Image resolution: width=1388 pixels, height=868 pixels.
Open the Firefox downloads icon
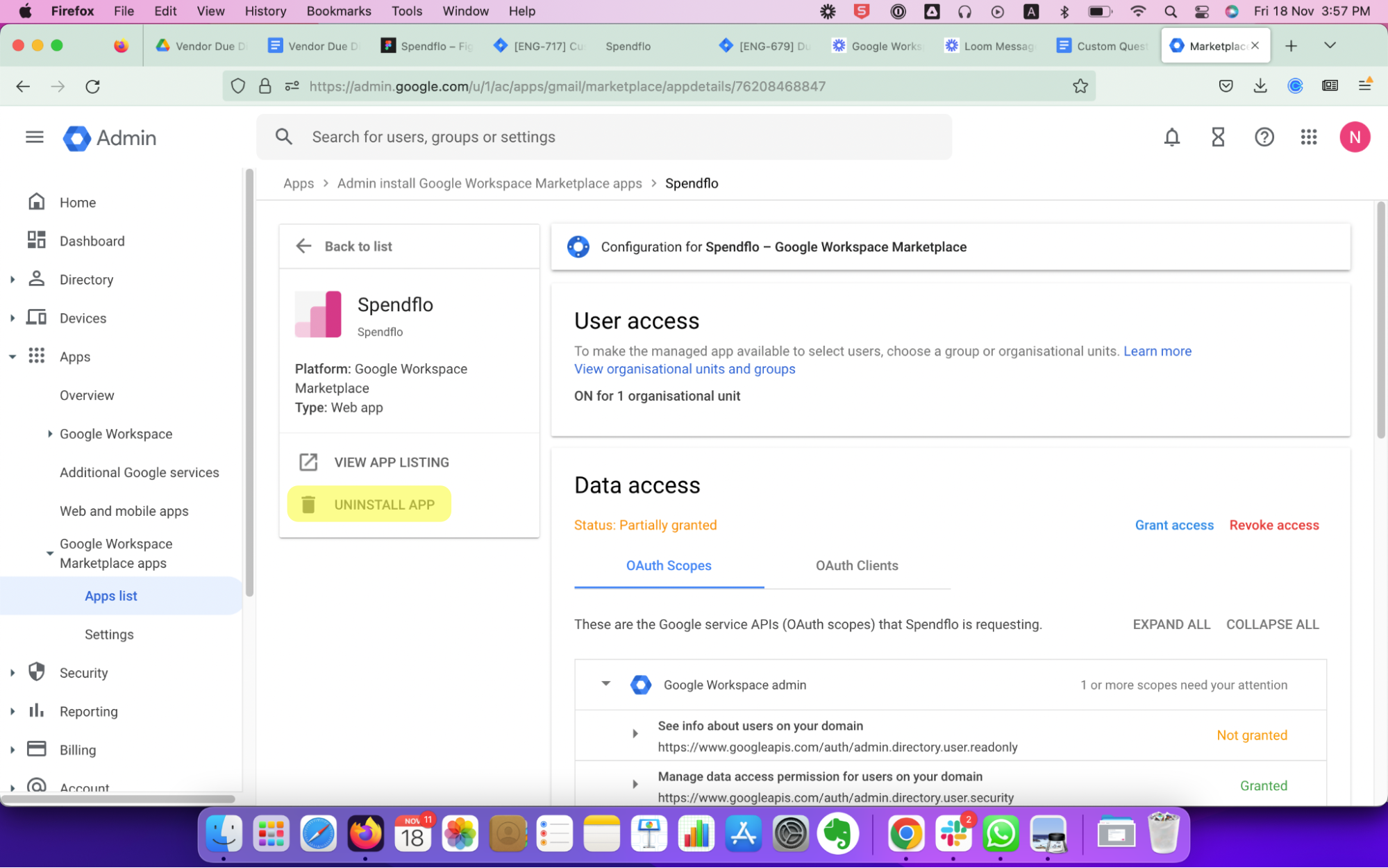pyautogui.click(x=1260, y=86)
